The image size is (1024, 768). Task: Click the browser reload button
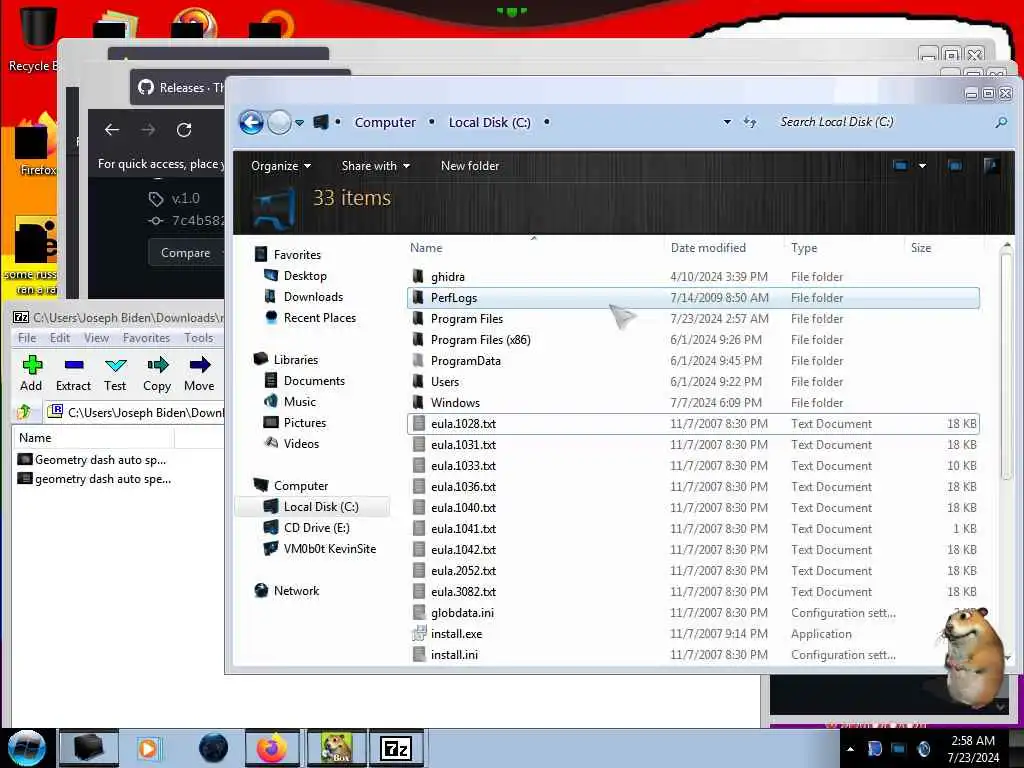tap(184, 130)
